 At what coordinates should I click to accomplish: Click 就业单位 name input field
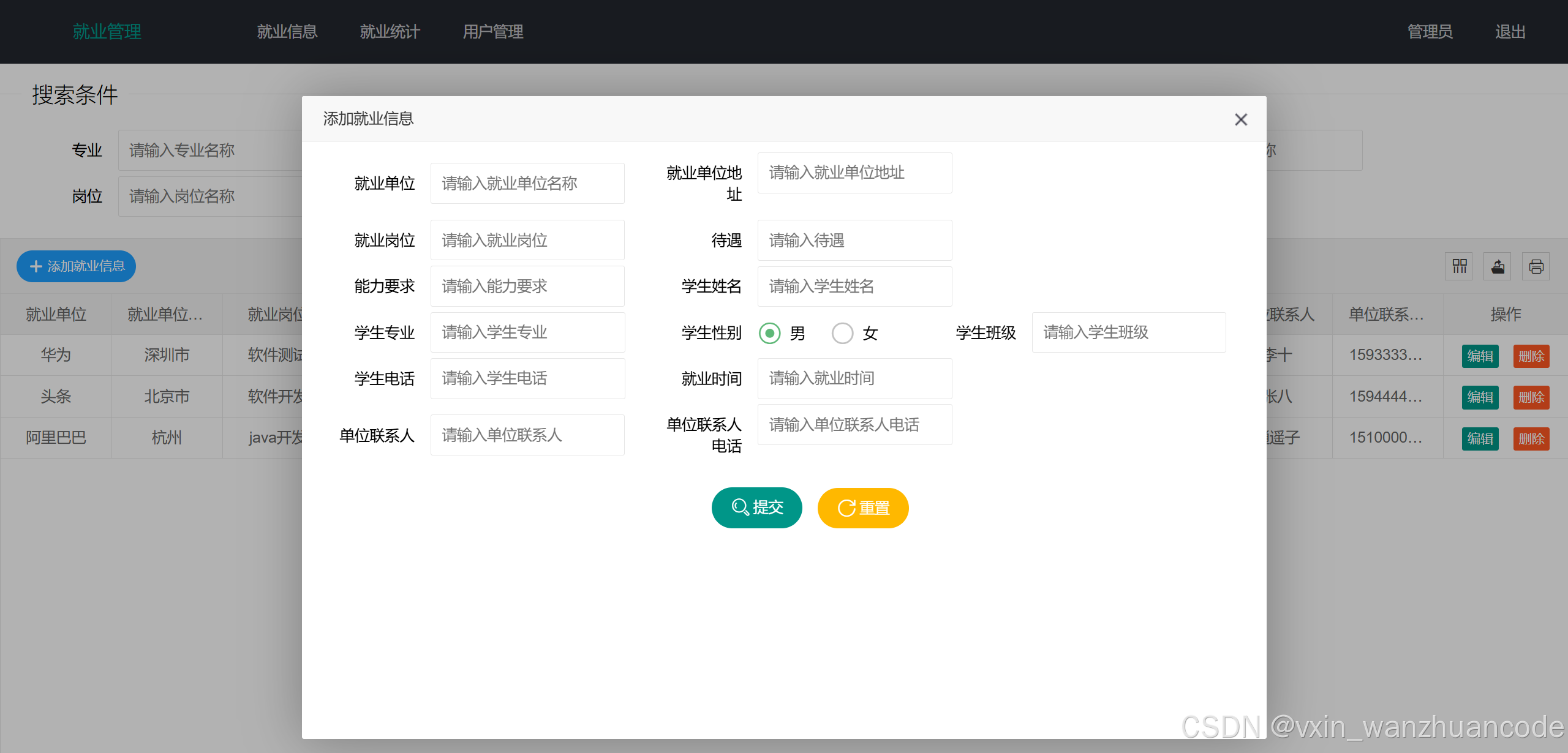[527, 183]
